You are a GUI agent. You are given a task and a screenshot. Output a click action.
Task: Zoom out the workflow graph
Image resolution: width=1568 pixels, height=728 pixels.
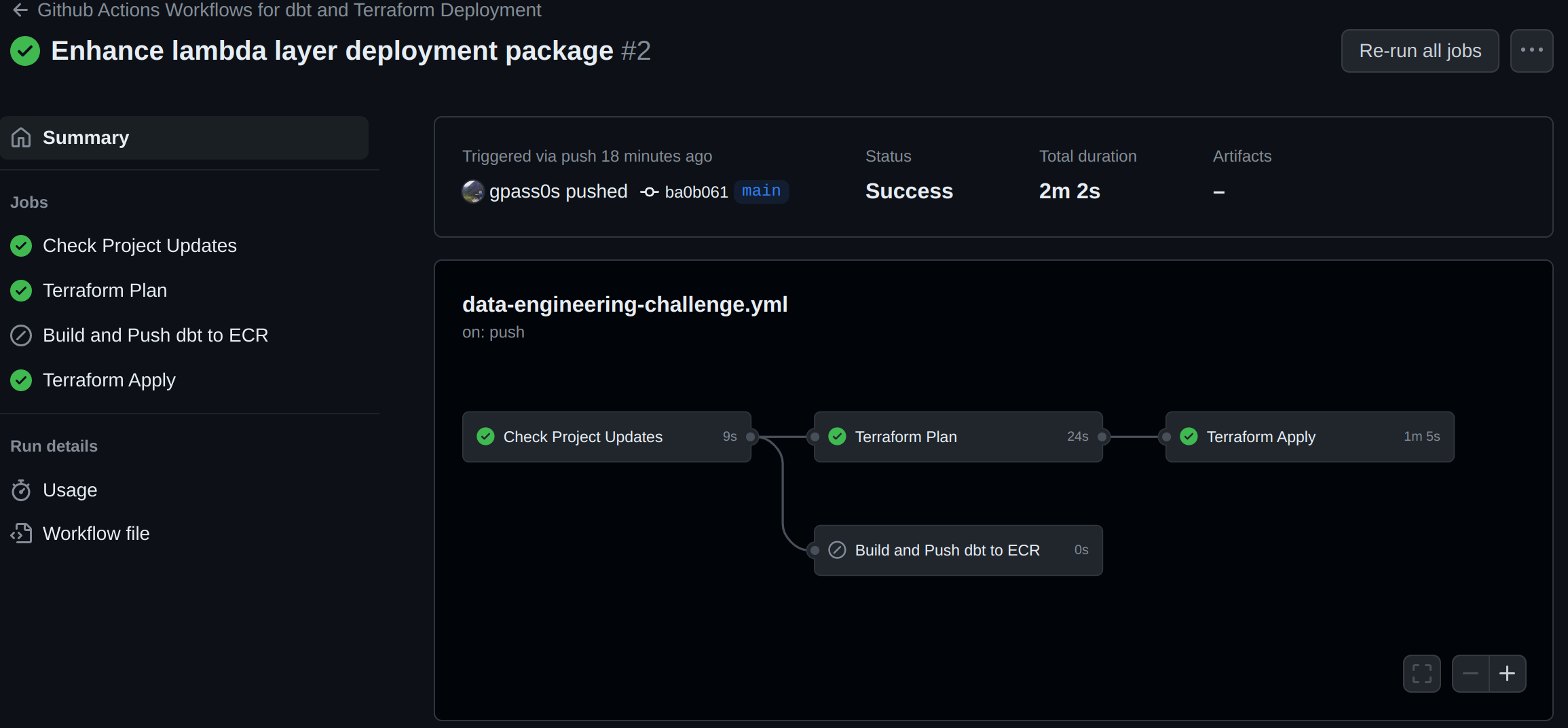(x=1470, y=674)
